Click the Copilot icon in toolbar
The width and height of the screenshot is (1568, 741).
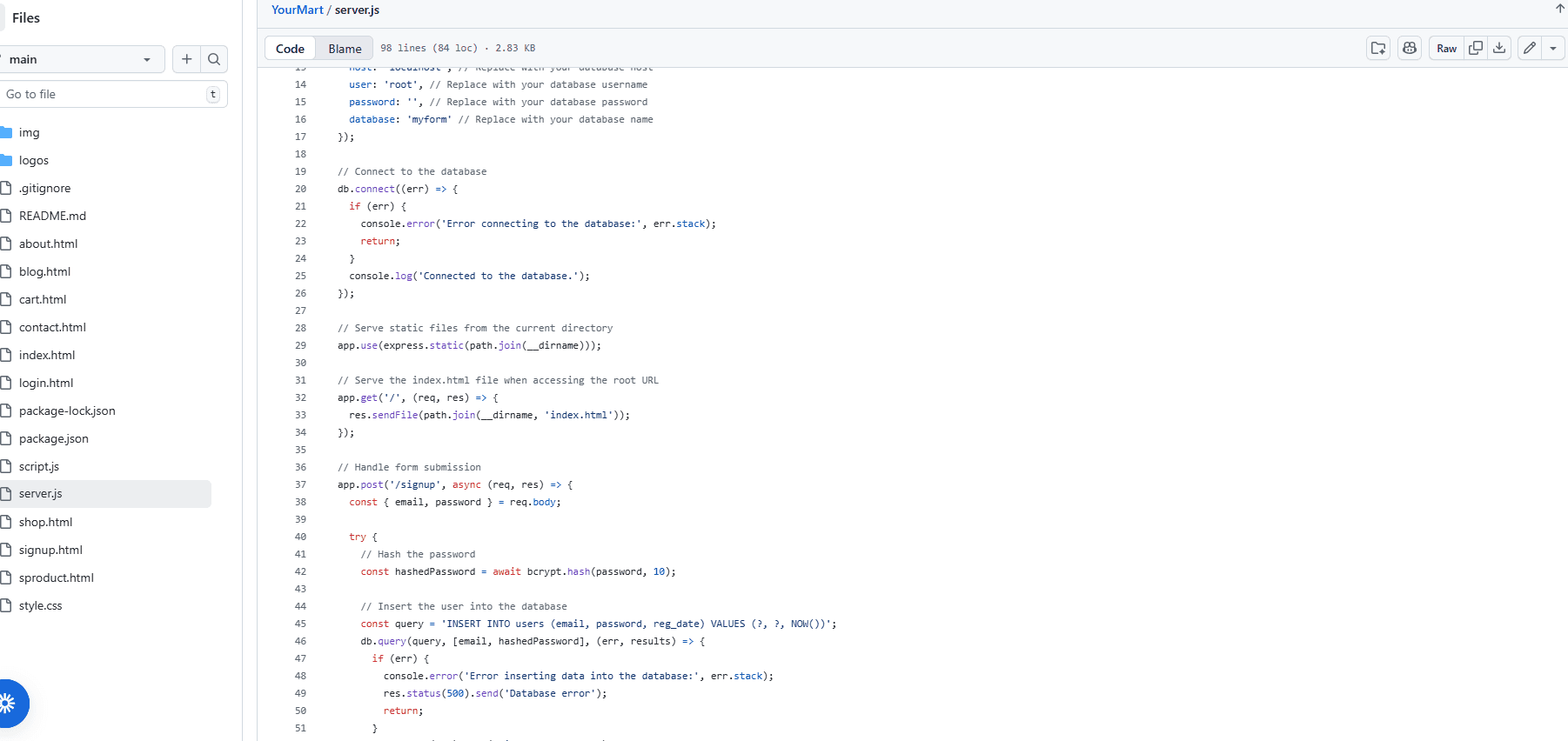coord(1410,49)
